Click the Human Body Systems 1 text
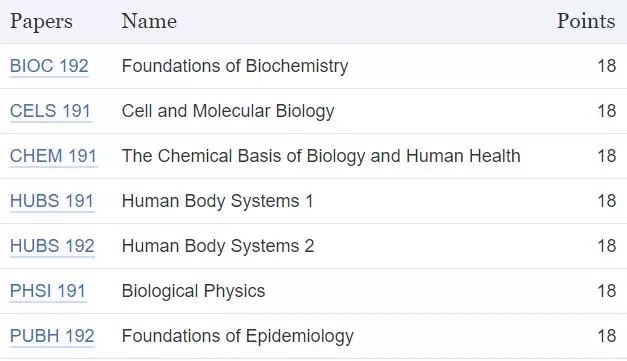The width and height of the screenshot is (627, 361). (x=218, y=201)
